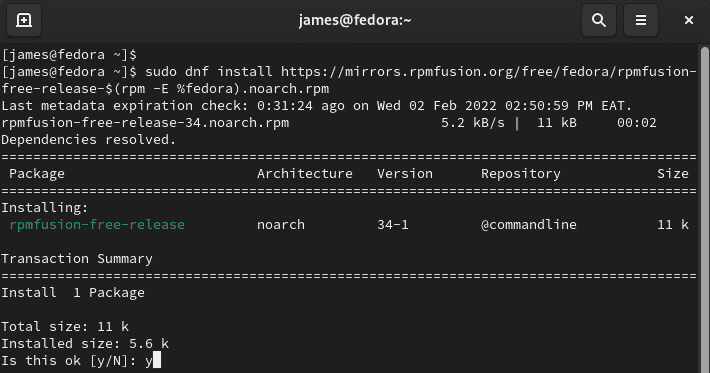Click the Package column header
The height and width of the screenshot is (373, 710).
tap(37, 174)
